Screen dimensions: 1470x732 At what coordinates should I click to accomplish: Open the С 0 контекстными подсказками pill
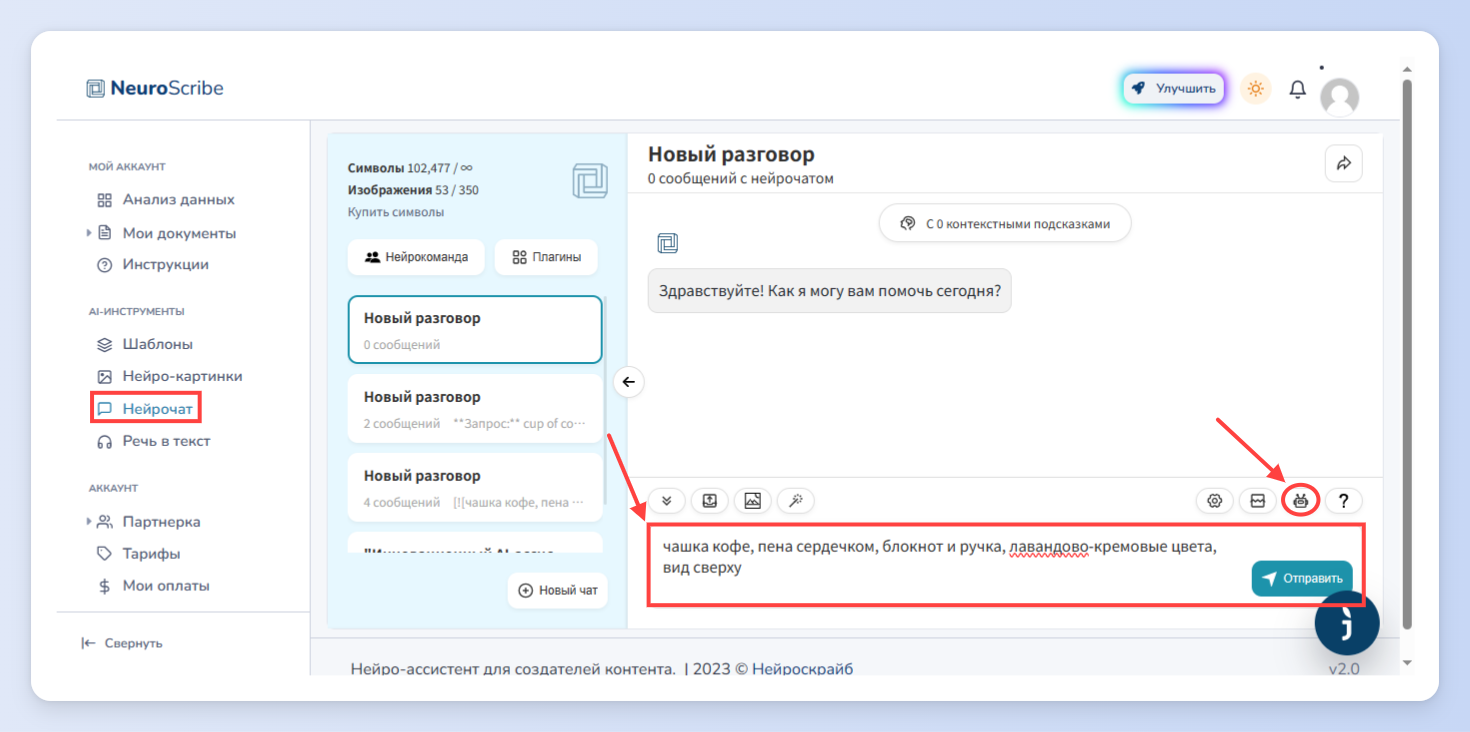pos(1005,224)
